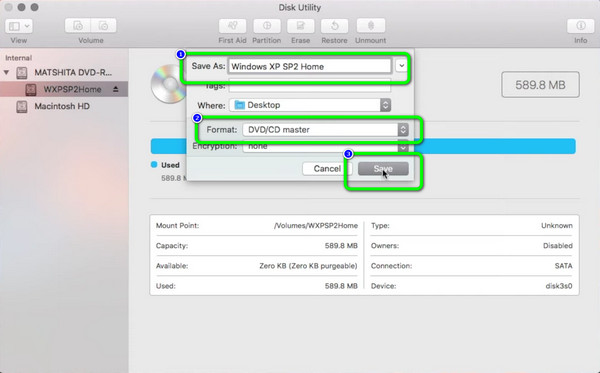Image resolution: width=600 pixels, height=373 pixels.
Task: Click the Device disk3s0 value
Action: pos(559,286)
